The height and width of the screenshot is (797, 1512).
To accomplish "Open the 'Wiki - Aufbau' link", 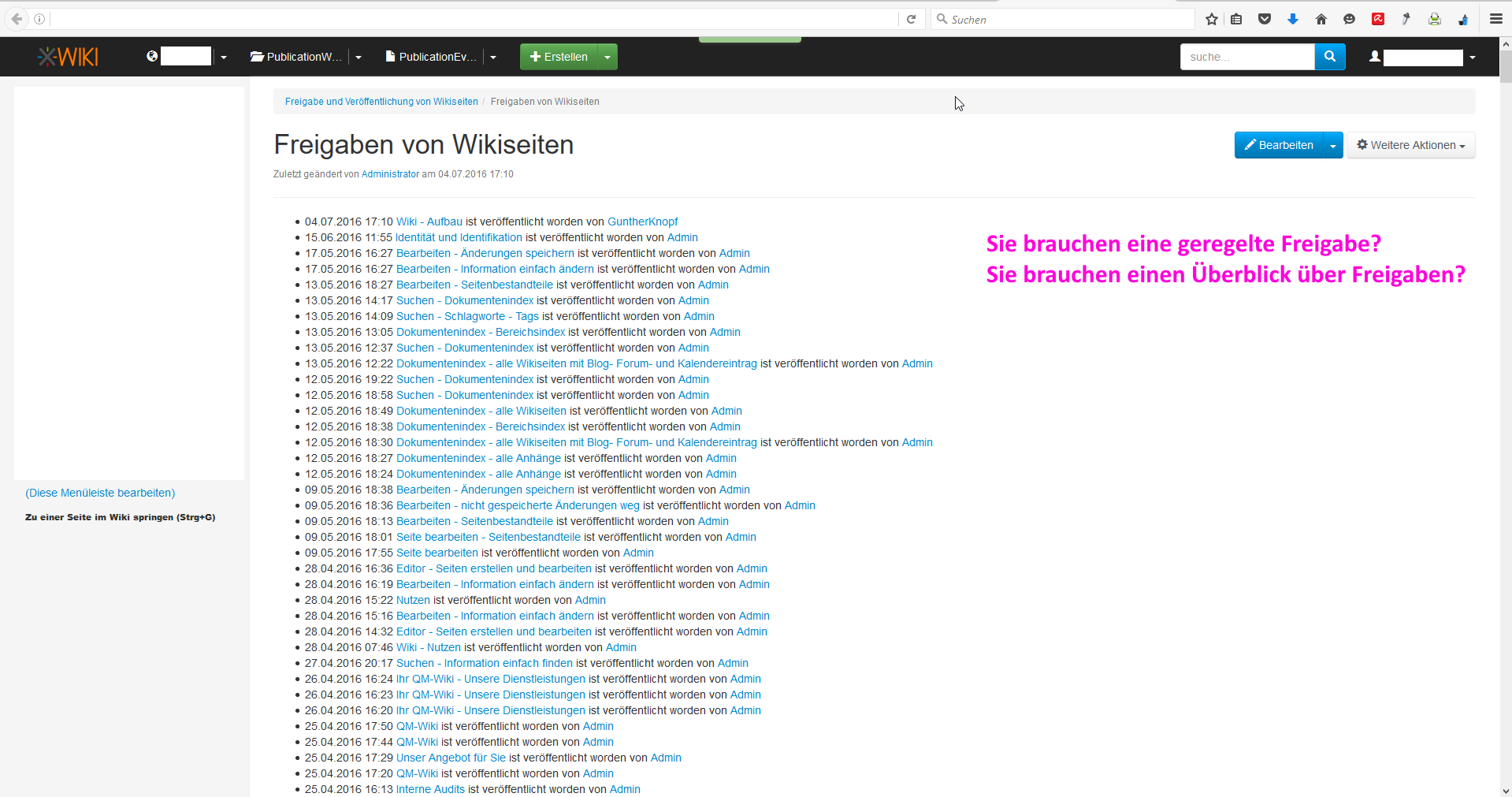I will (429, 222).
